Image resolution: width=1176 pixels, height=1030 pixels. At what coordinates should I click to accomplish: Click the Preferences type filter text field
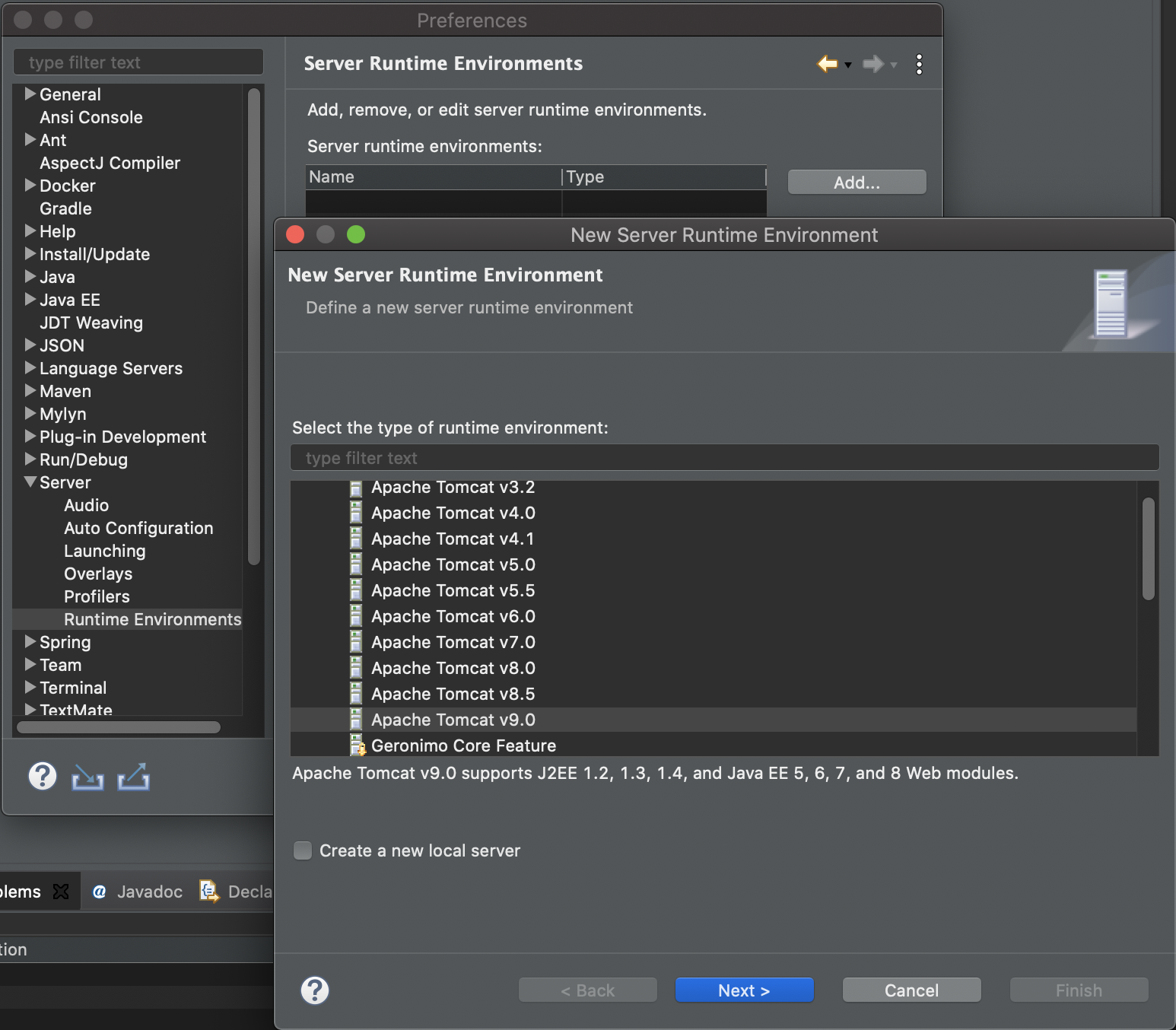coord(138,62)
